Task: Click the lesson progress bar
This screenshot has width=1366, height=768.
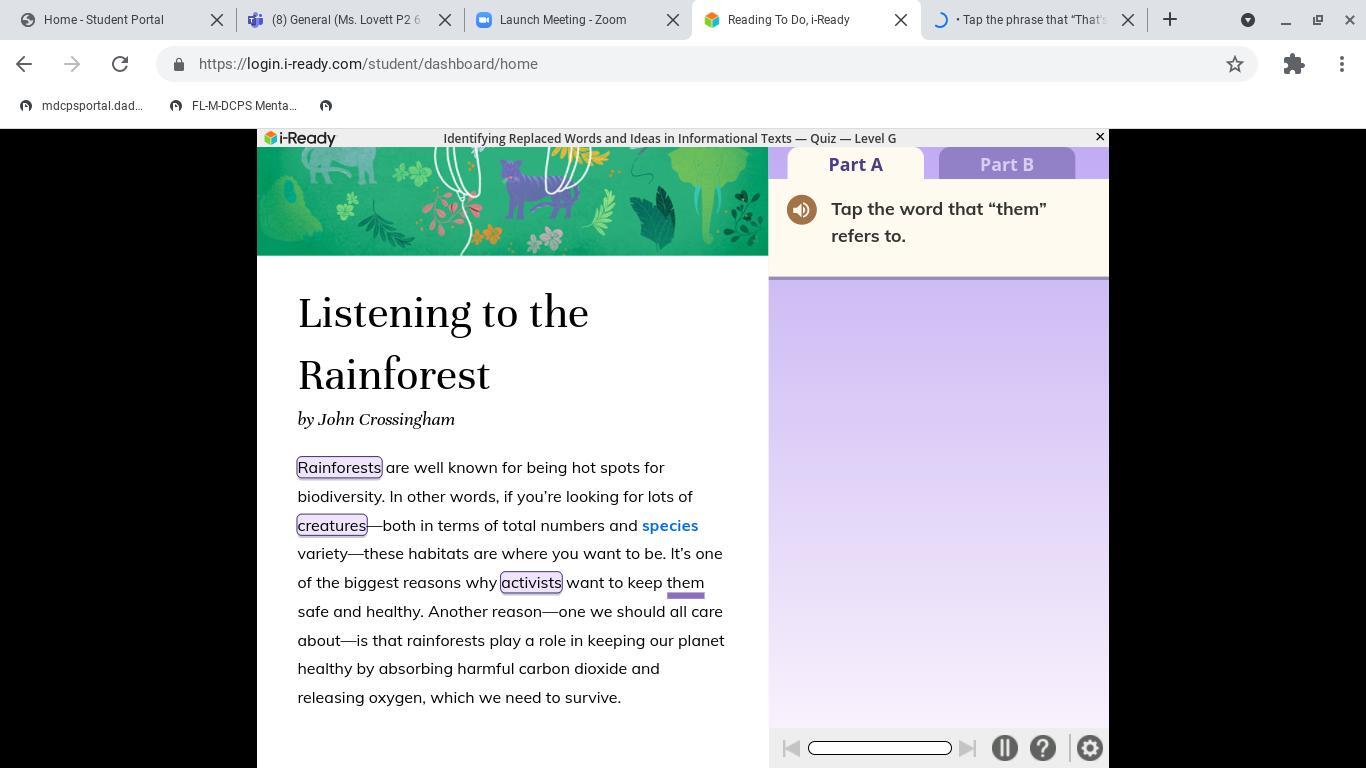Action: [x=879, y=748]
